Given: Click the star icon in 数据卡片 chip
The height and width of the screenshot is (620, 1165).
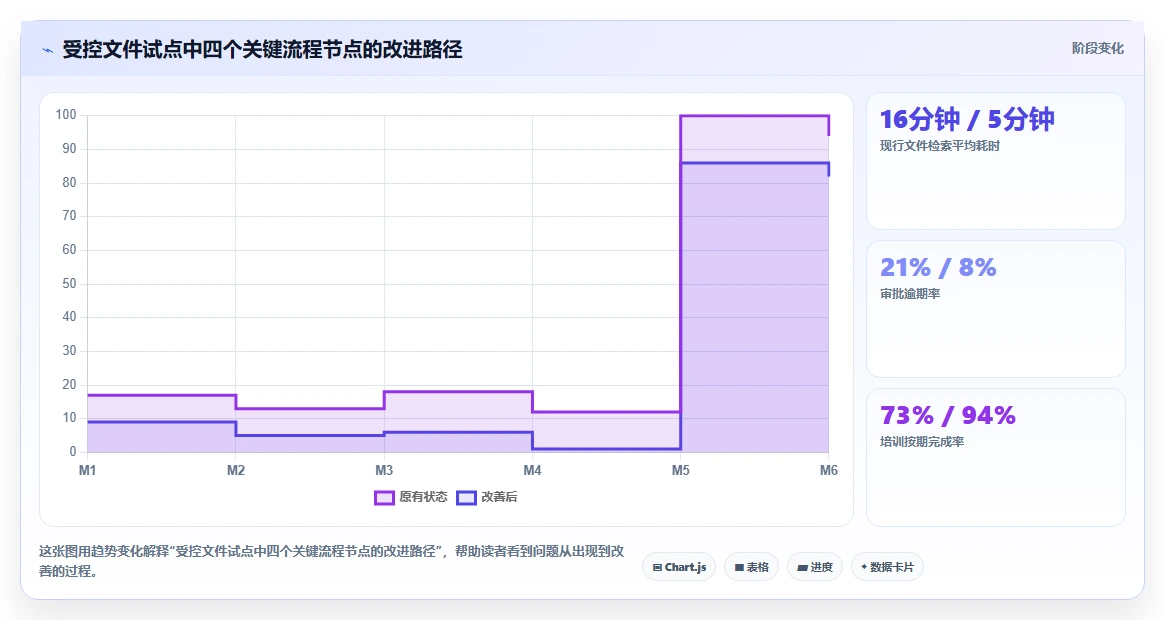Looking at the screenshot, I should 864,567.
